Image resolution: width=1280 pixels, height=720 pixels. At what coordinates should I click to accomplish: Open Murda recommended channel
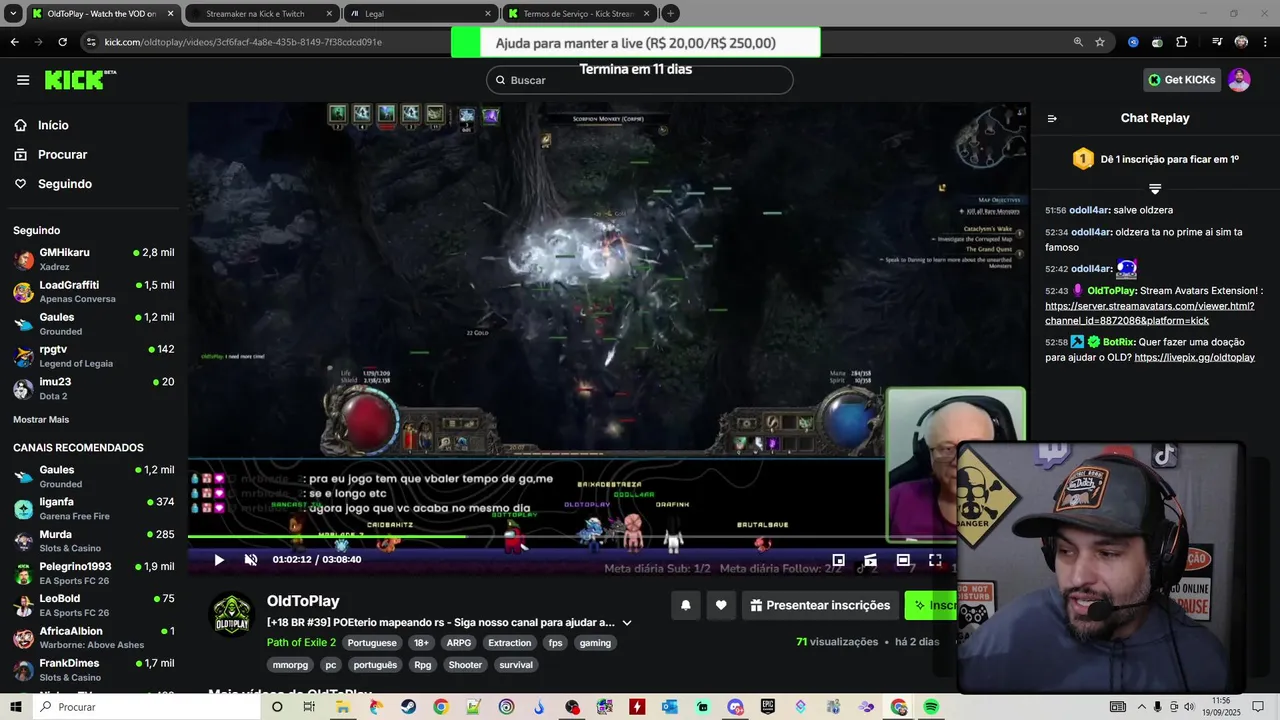(x=94, y=541)
